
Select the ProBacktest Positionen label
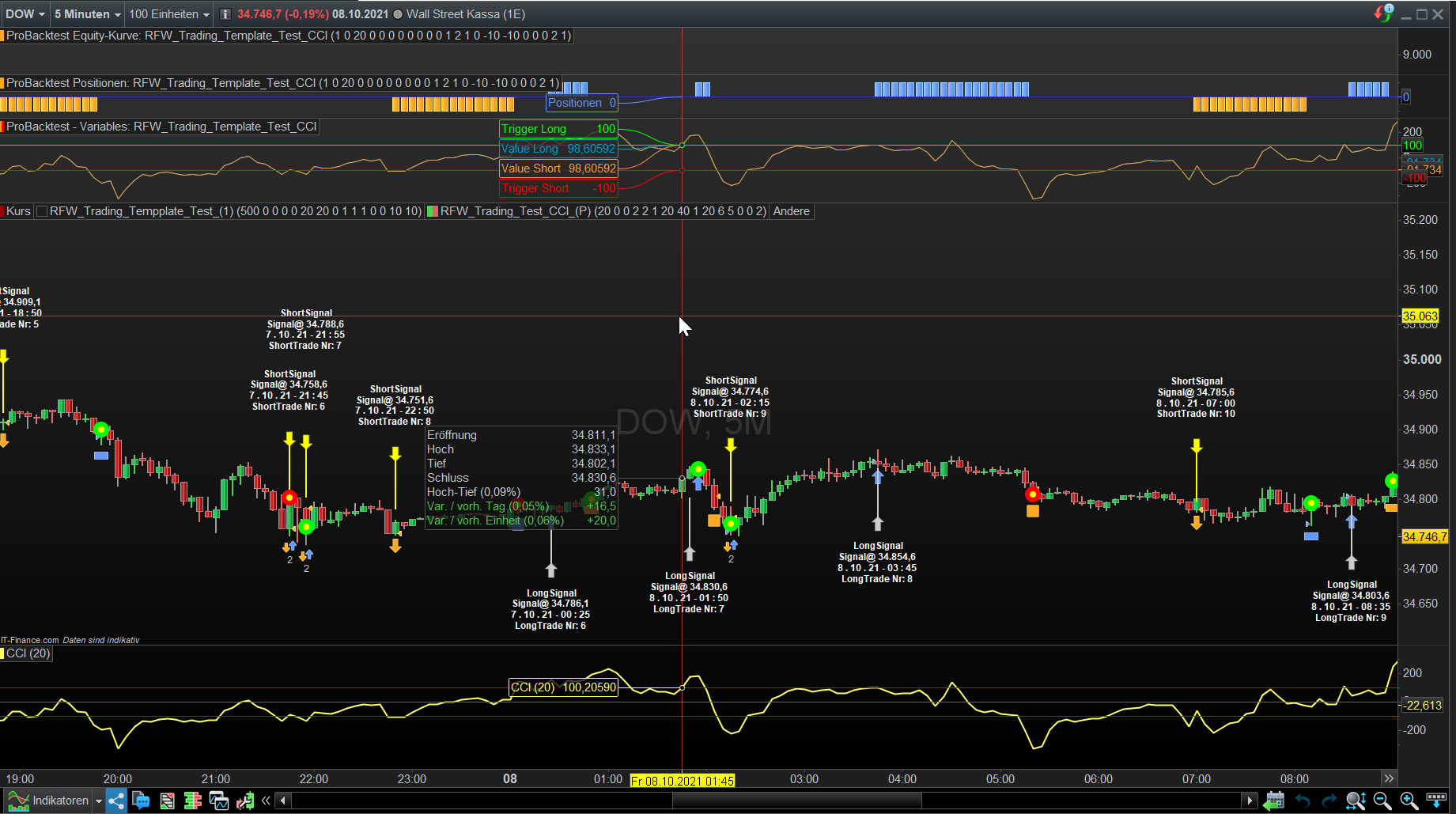[283, 83]
